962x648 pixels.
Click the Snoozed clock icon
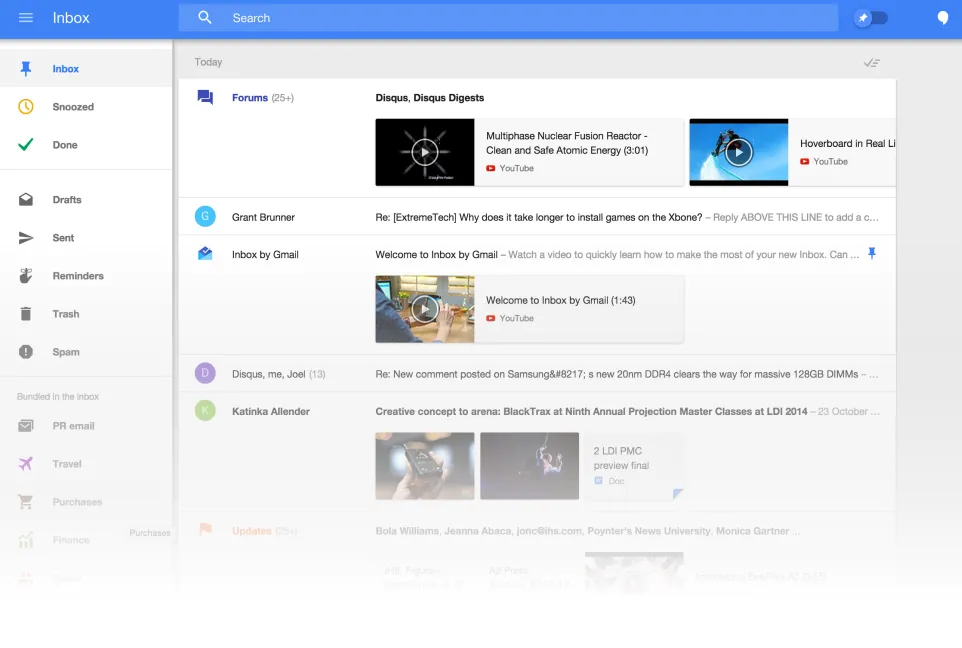tap(26, 107)
